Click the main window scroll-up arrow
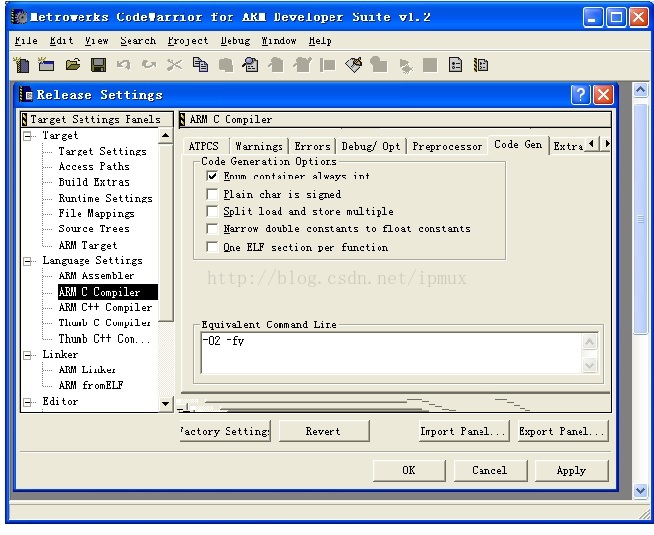 click(641, 89)
